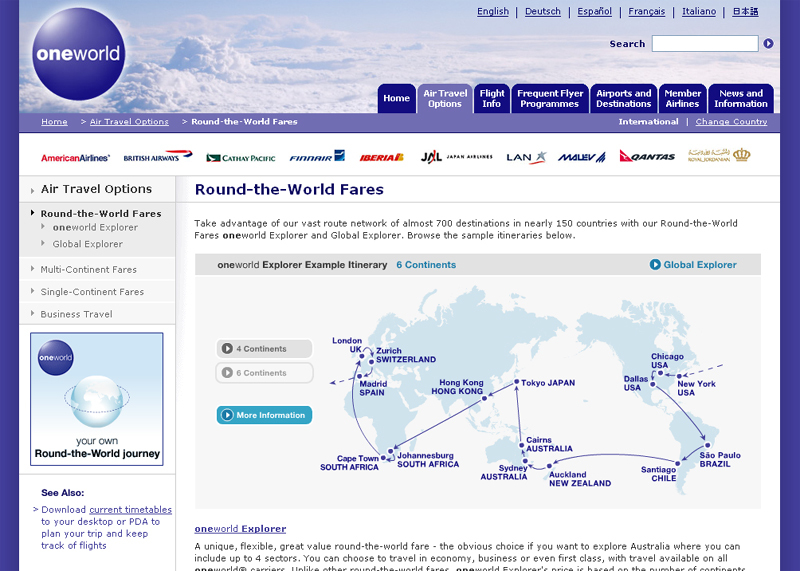Expand Single-Continent Fares in sidebar
Viewport: 800px width, 571px height.
[92, 292]
